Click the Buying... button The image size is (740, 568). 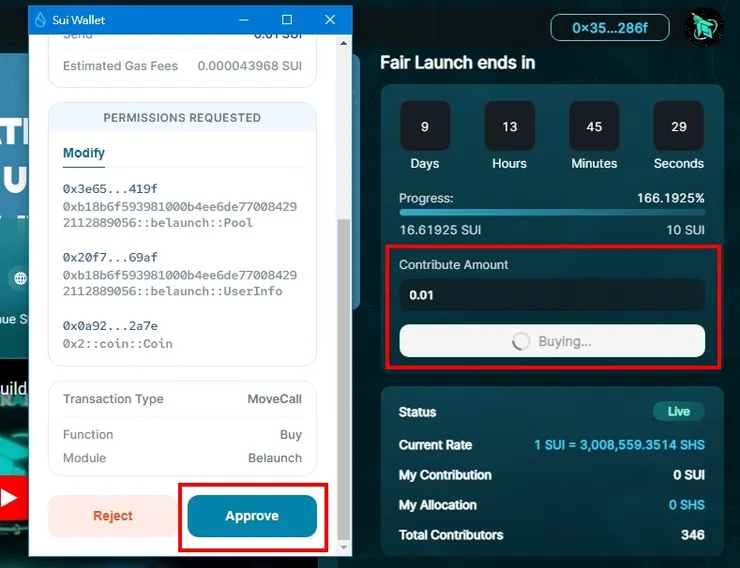click(x=552, y=341)
